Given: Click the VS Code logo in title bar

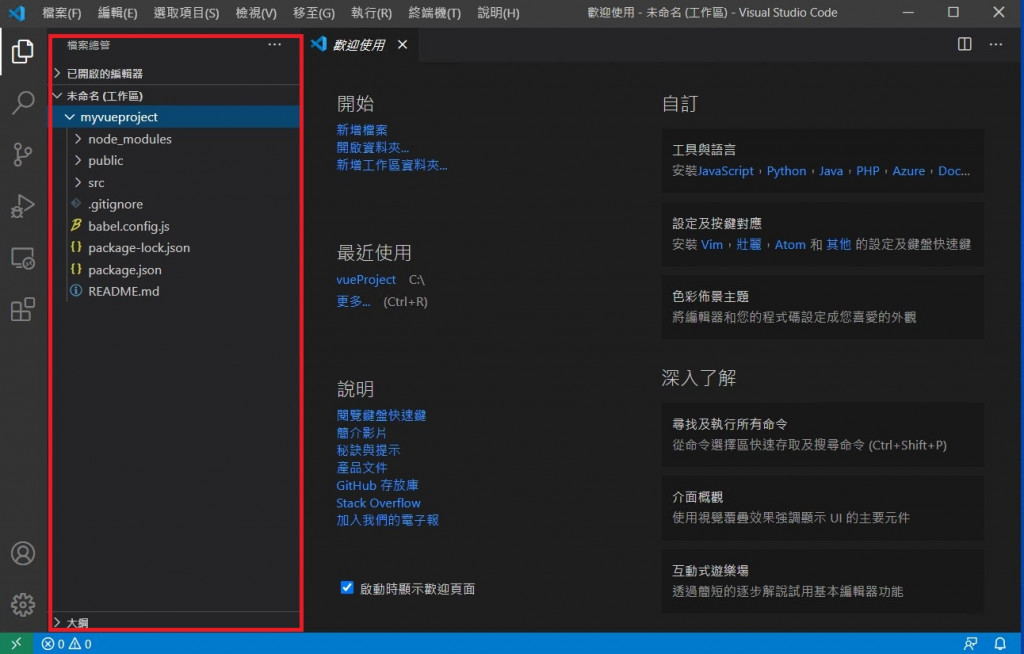Looking at the screenshot, I should (16, 12).
